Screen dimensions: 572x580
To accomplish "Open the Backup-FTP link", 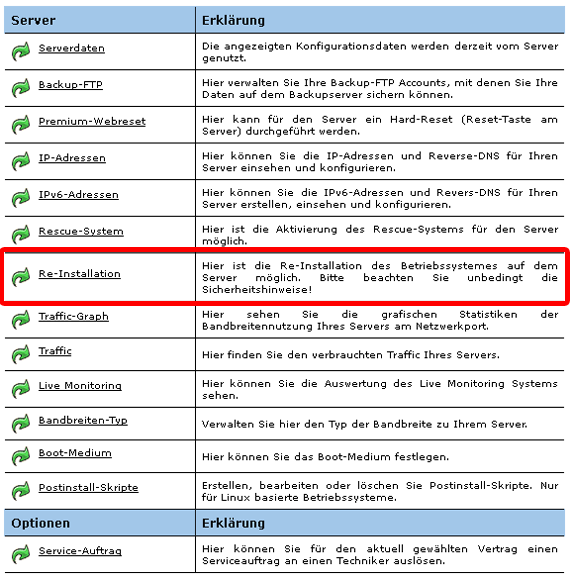I will (x=70, y=85).
